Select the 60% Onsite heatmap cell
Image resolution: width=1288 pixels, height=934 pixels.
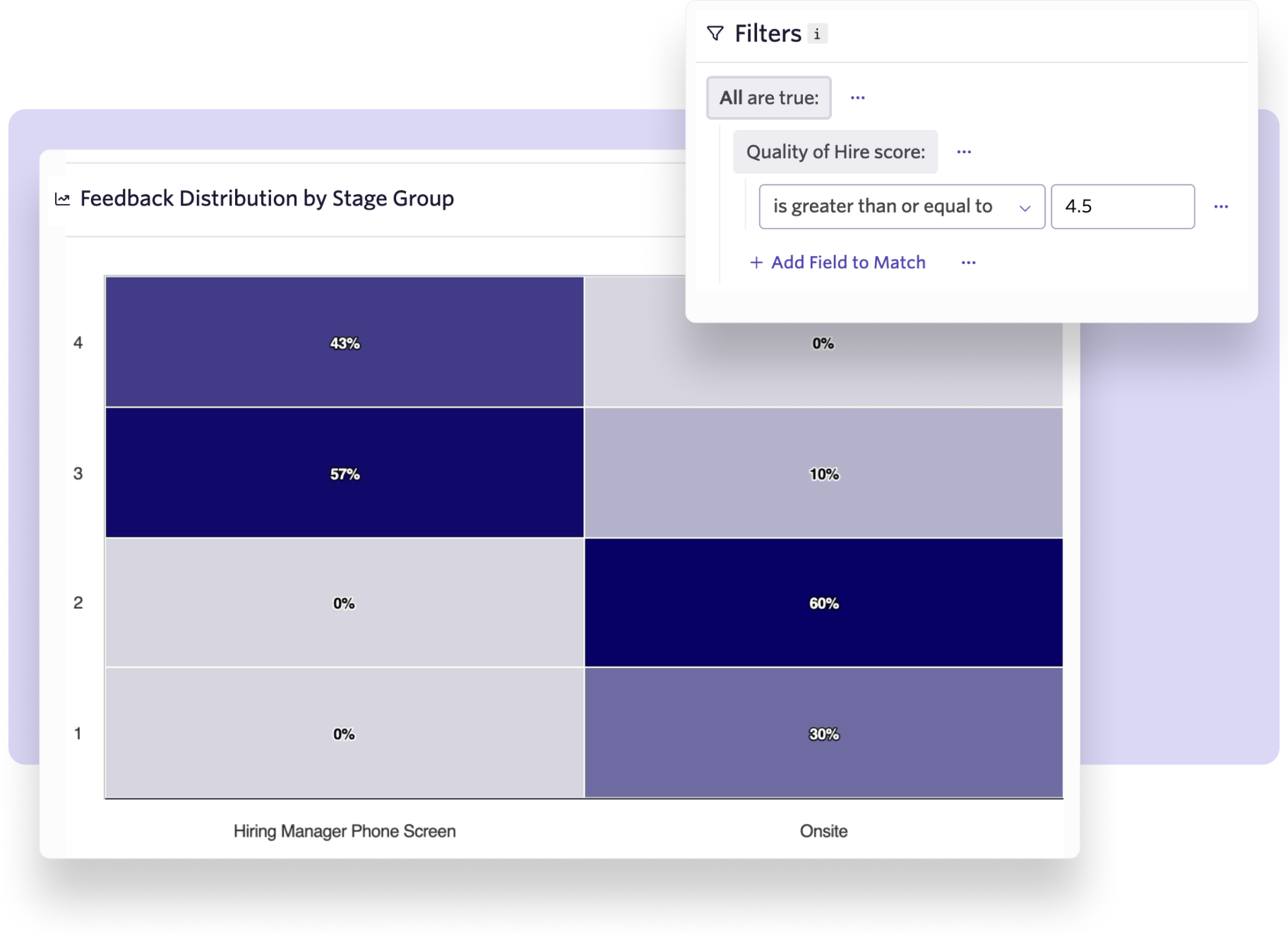823,603
